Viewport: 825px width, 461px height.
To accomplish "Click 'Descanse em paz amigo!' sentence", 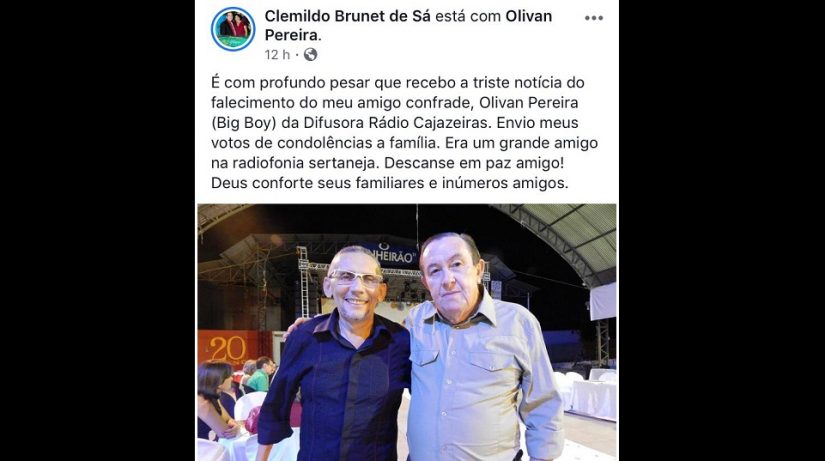I will tap(474, 163).
